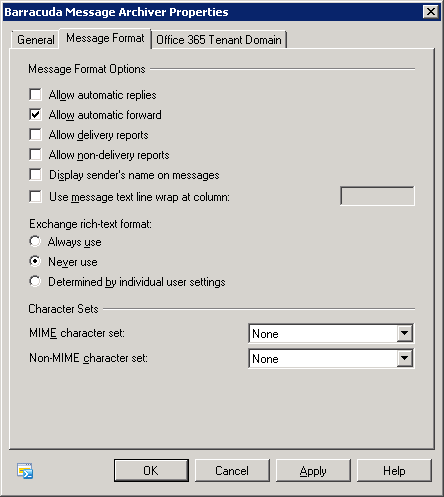Tick the Allow delivery reports checkbox
The image size is (444, 497).
pyautogui.click(x=35, y=135)
